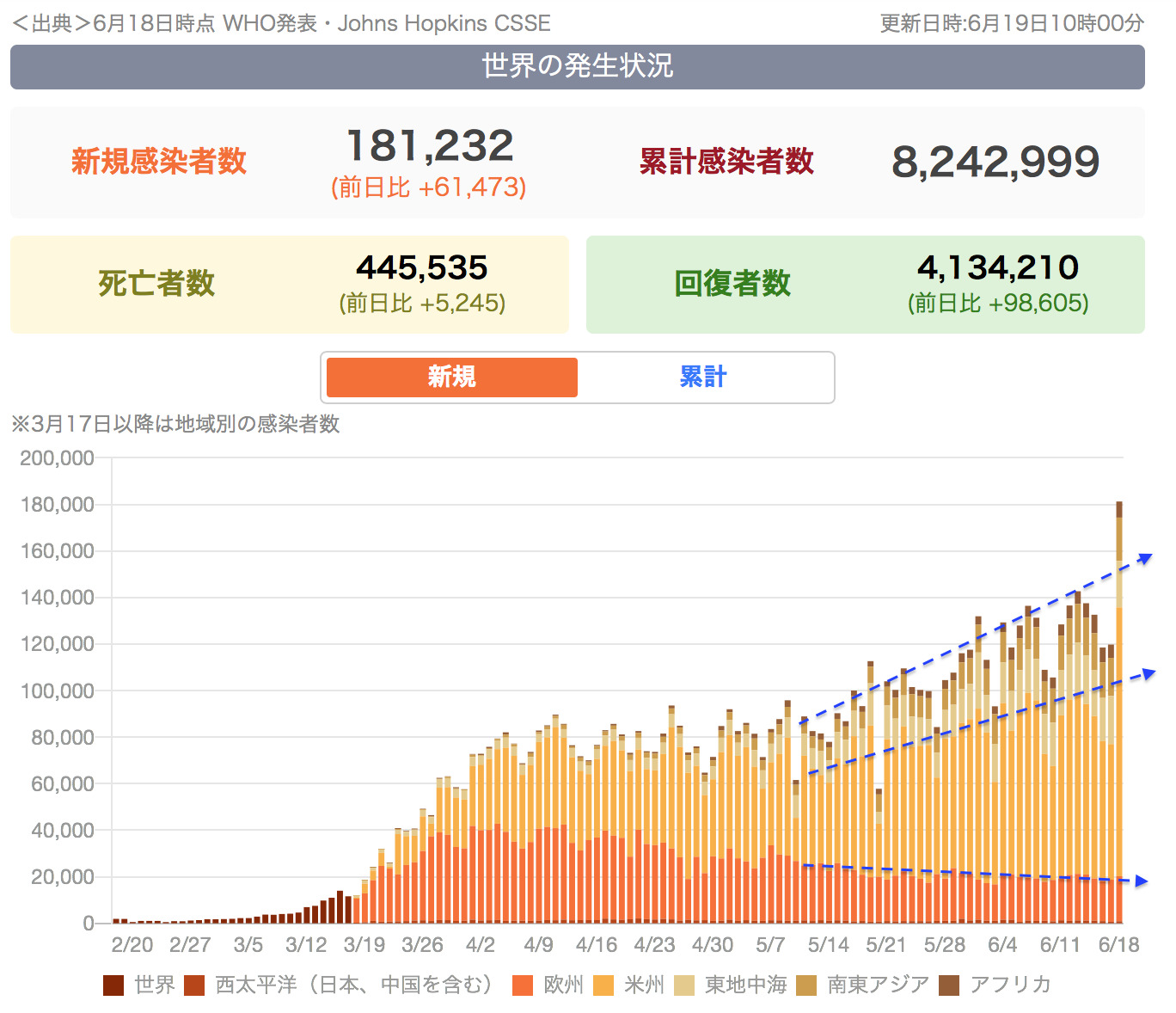This screenshot has width=1176, height=1013.
Task: Click the 新規感染者数 label
Action: coord(159,162)
